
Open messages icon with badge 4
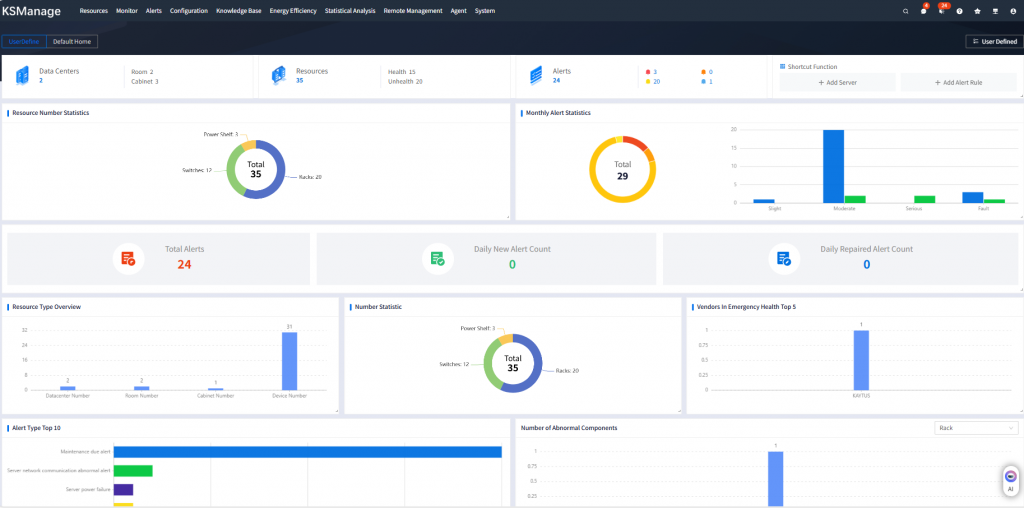tap(923, 11)
